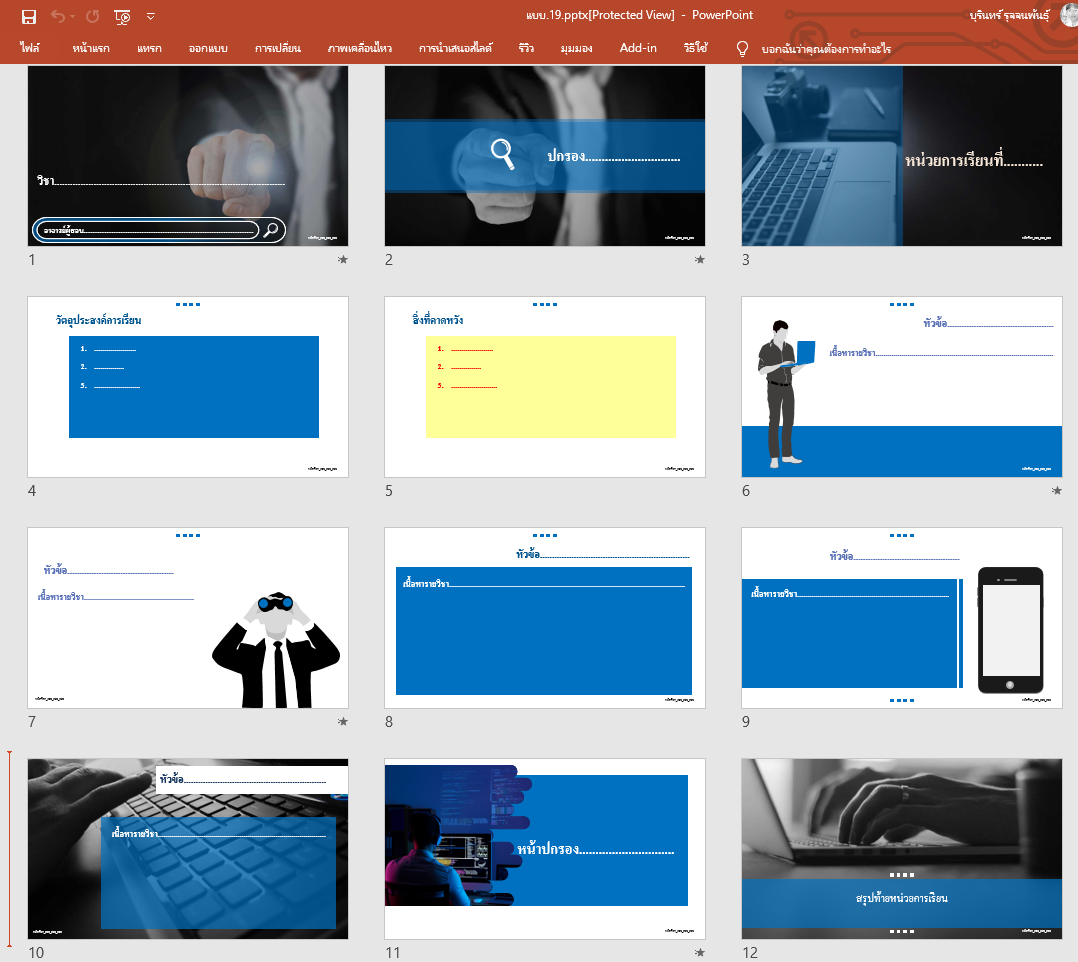Screen dimensions: 1078x962
Task: Select slide 9 thumbnail with the smartphone
Action: [901, 618]
